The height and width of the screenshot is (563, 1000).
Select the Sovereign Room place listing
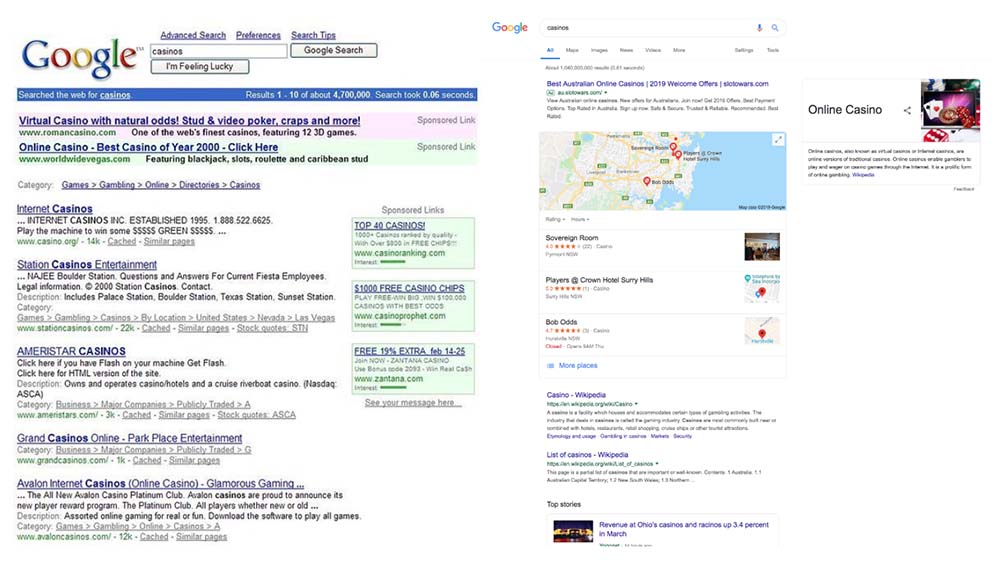click(662, 246)
